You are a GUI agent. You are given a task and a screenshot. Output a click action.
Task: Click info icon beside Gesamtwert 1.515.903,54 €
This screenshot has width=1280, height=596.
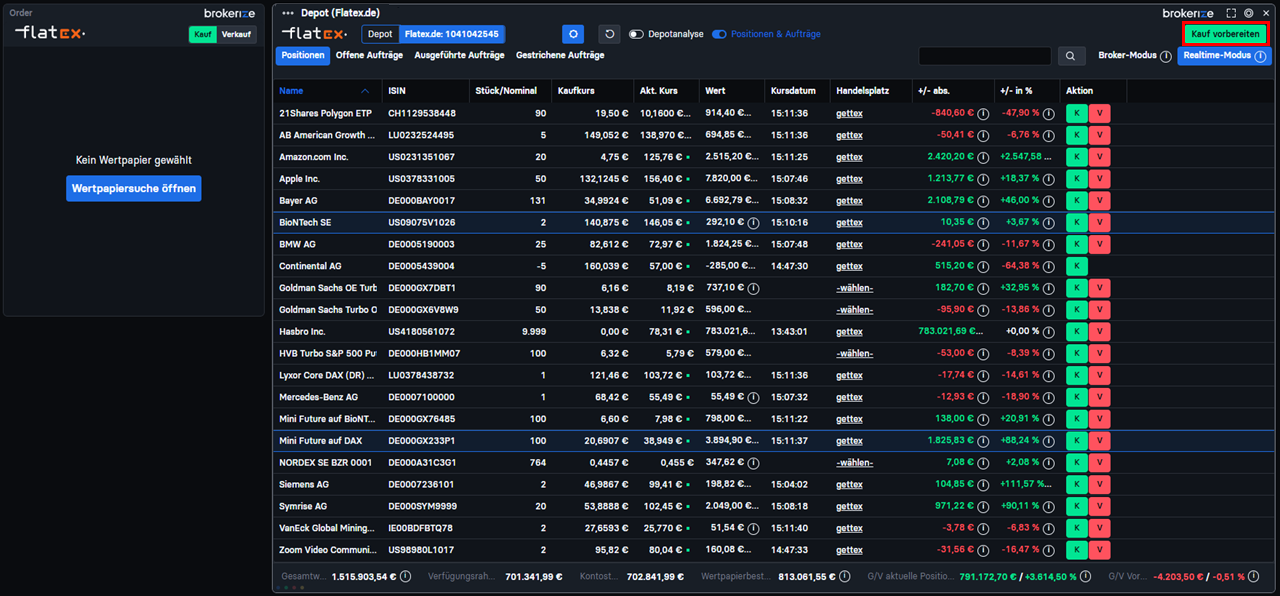[x=407, y=577]
